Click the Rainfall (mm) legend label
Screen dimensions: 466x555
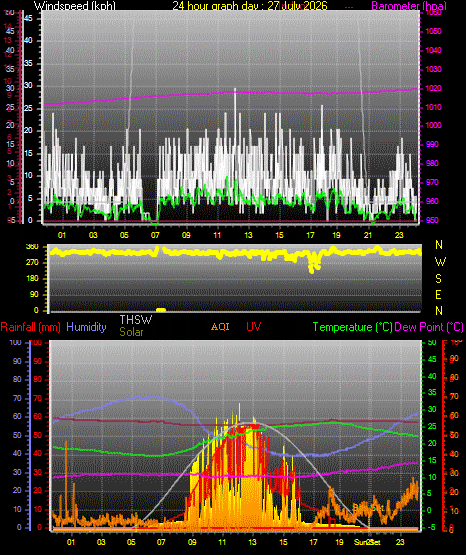coord(30,327)
